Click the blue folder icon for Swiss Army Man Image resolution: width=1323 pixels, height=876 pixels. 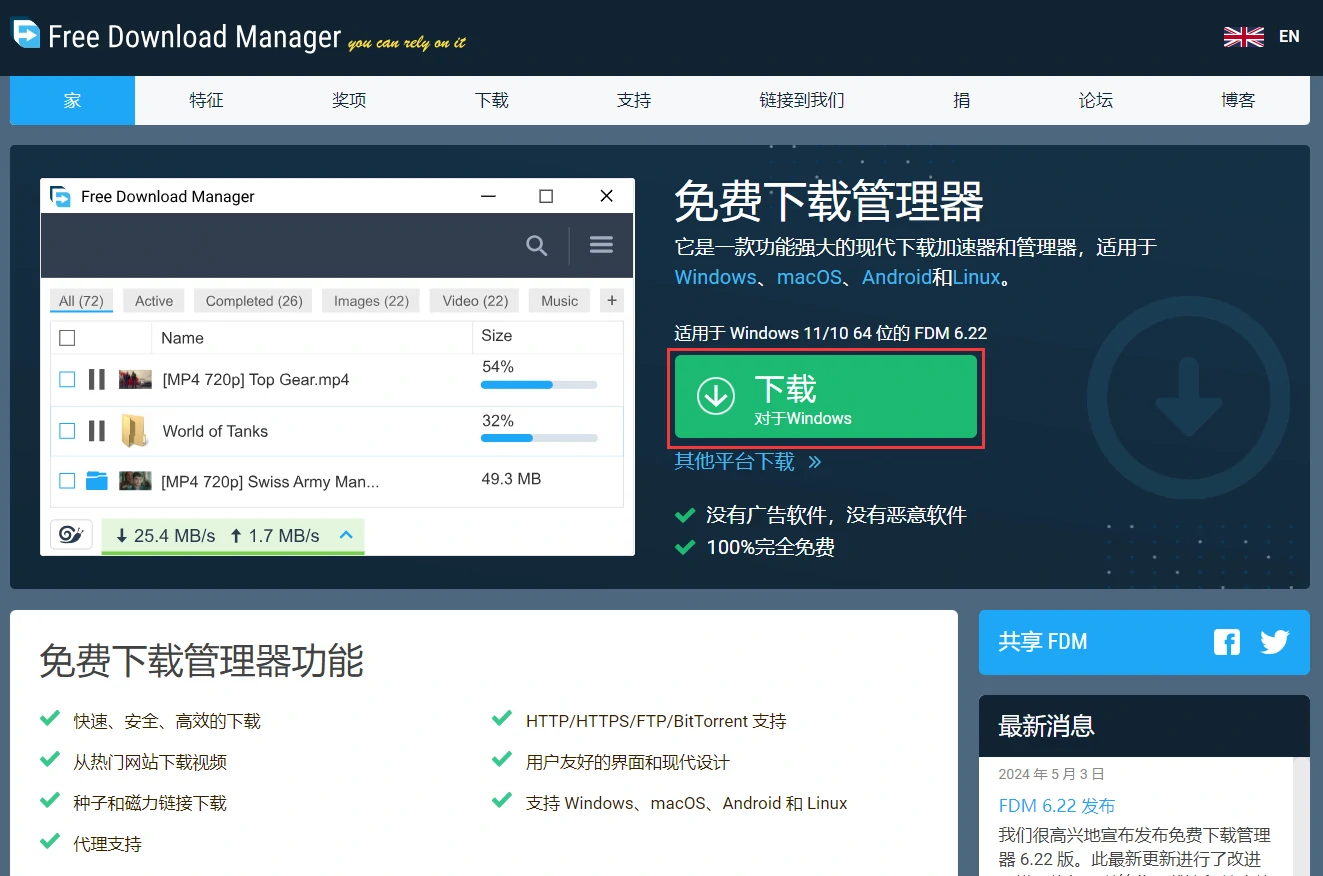pyautogui.click(x=96, y=481)
